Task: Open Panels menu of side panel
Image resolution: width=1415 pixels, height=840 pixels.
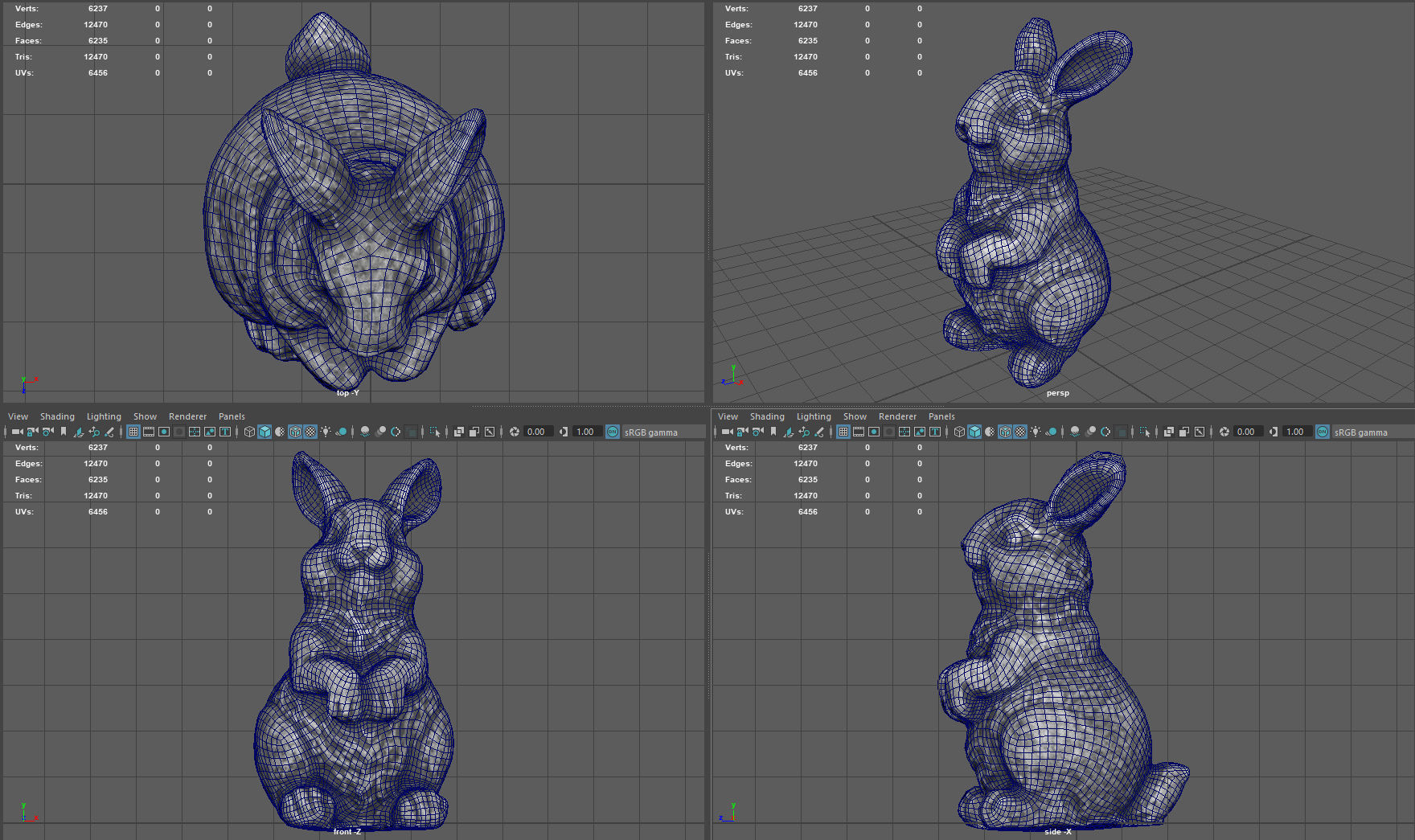Action: 941,416
